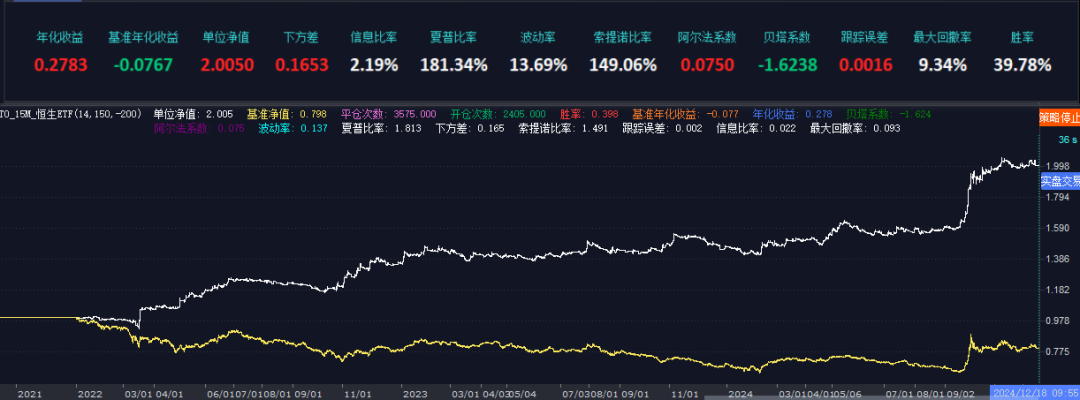
Task: Click the legend entry 基准年化收益: -0.077
Action: 685,114
